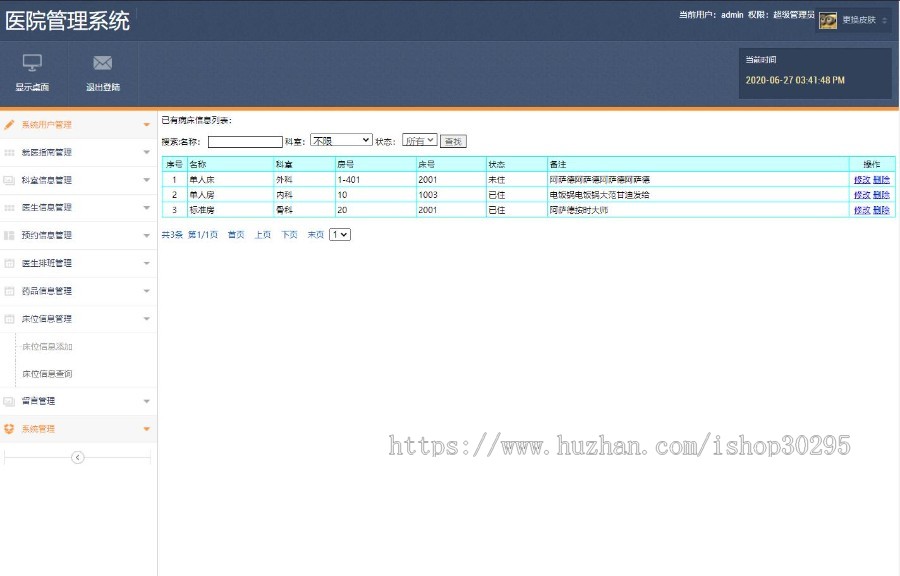Go to 上页 previous page link
This screenshot has height=576, width=900.
pos(263,235)
